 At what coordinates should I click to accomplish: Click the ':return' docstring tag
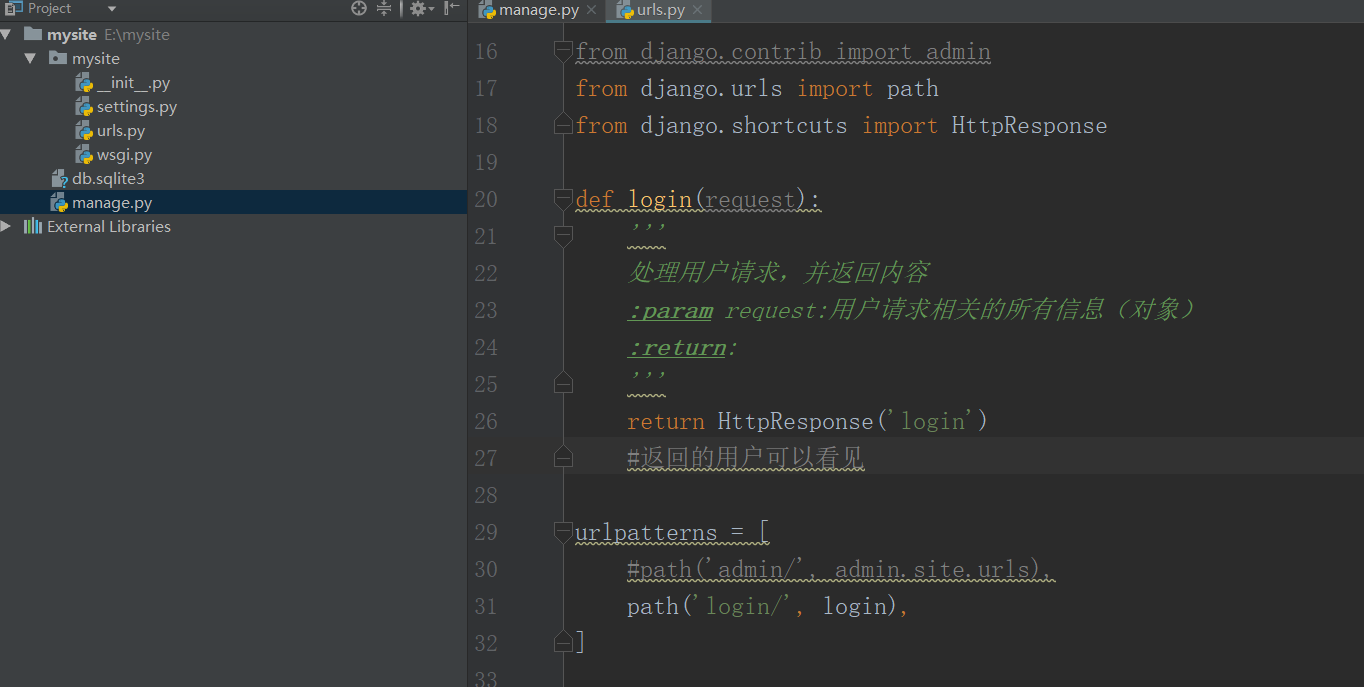click(677, 348)
